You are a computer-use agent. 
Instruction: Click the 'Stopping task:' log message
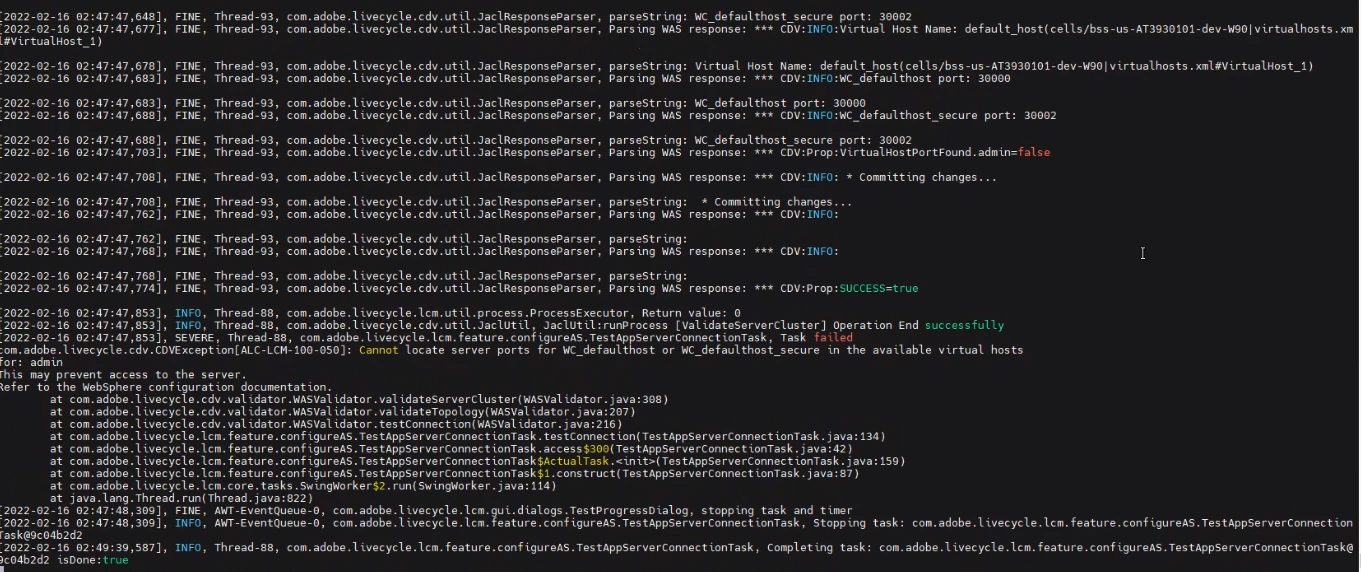pyautogui.click(x=859, y=522)
